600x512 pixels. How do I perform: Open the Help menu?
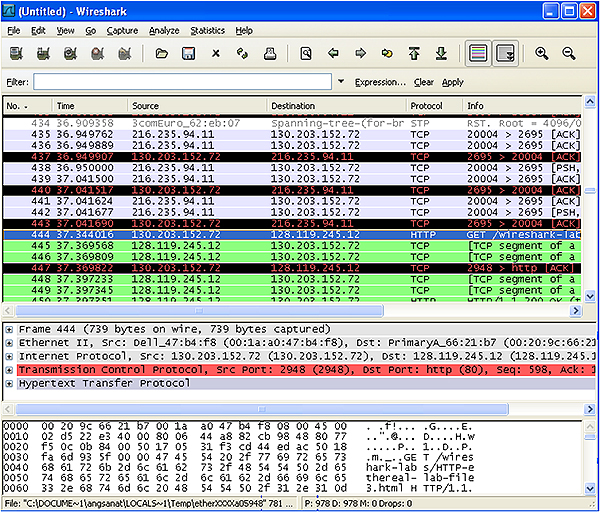point(244,31)
